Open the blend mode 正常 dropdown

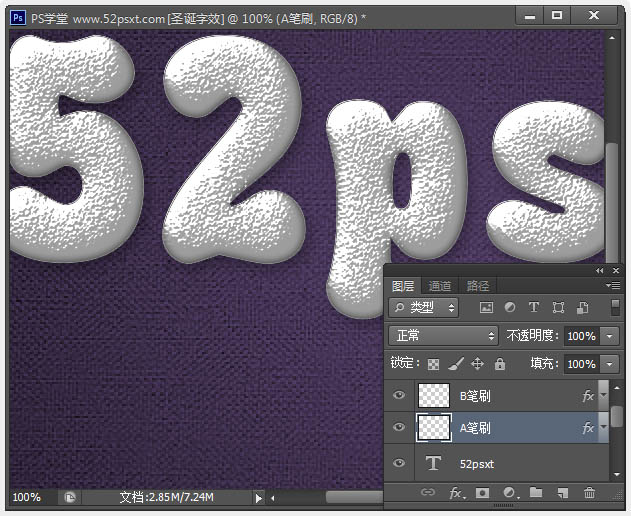pyautogui.click(x=444, y=336)
